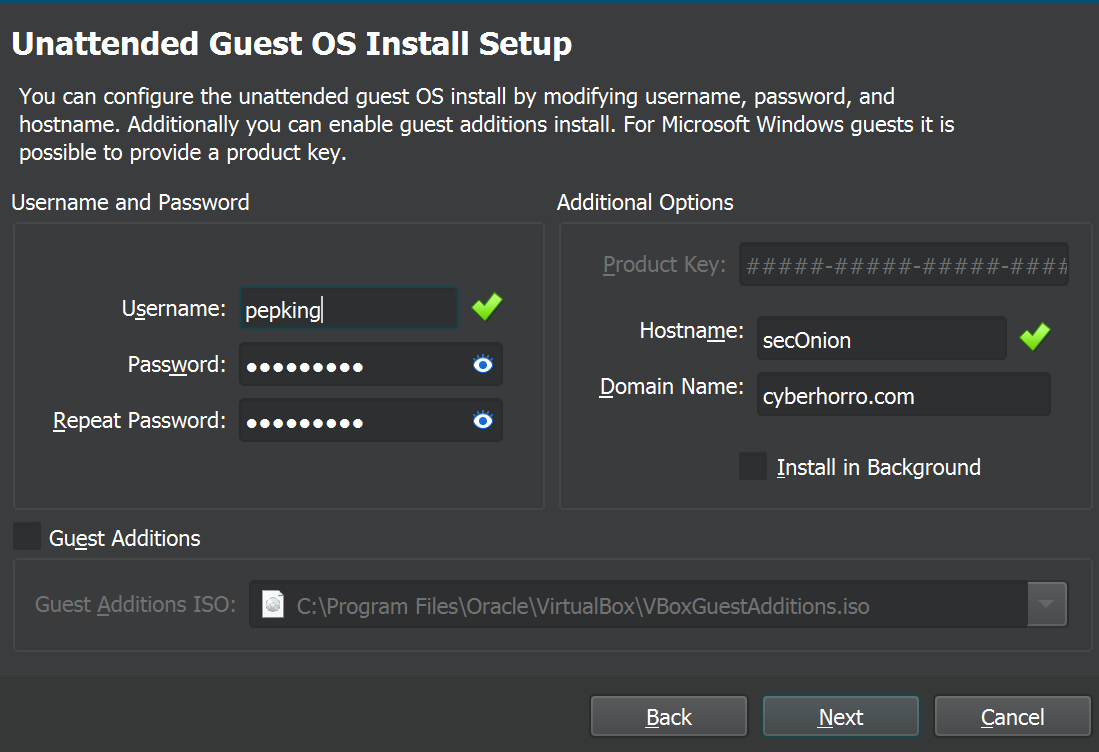The width and height of the screenshot is (1099, 752).
Task: Click green checkmark beside the Hostname field
Action: coord(1034,338)
